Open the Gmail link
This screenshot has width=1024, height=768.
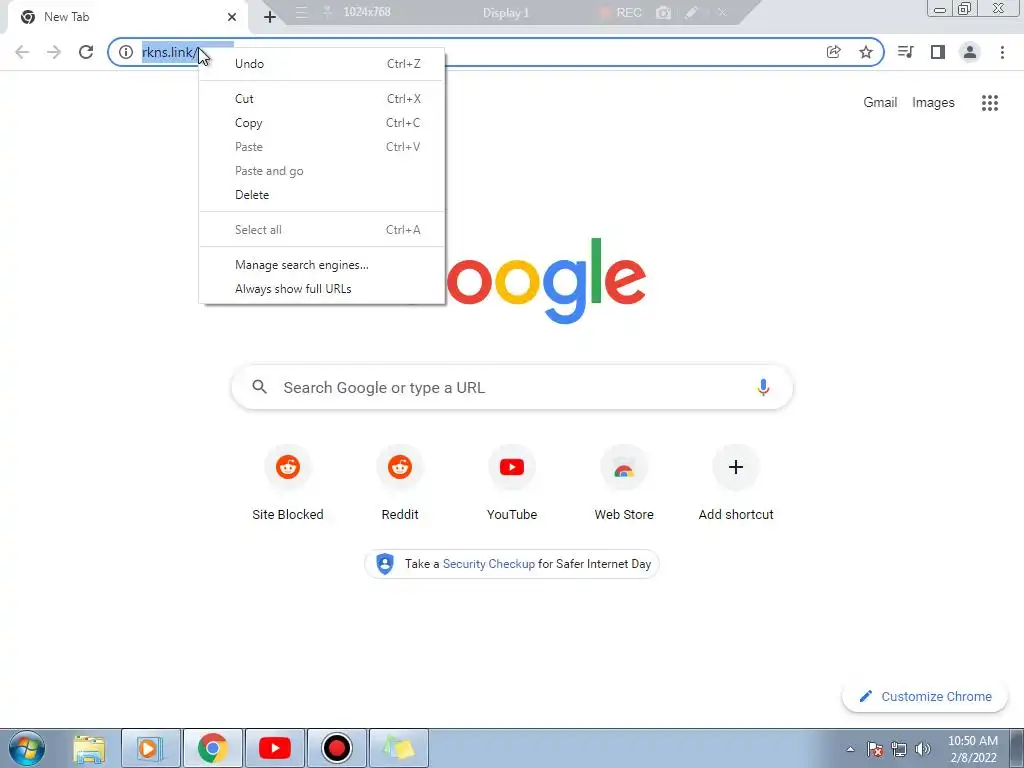880,103
